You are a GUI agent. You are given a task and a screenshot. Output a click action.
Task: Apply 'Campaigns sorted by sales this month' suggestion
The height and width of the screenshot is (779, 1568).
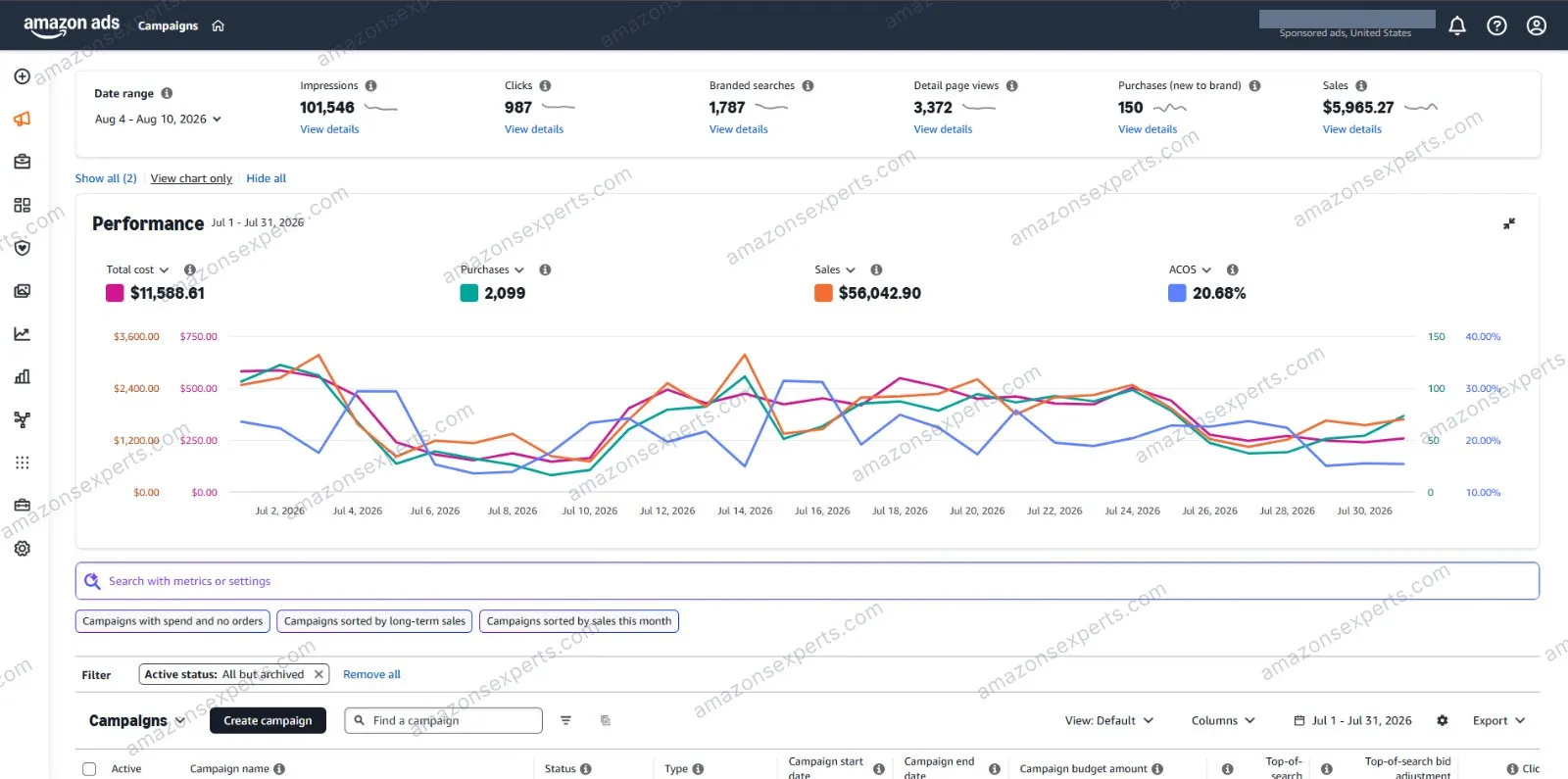579,621
